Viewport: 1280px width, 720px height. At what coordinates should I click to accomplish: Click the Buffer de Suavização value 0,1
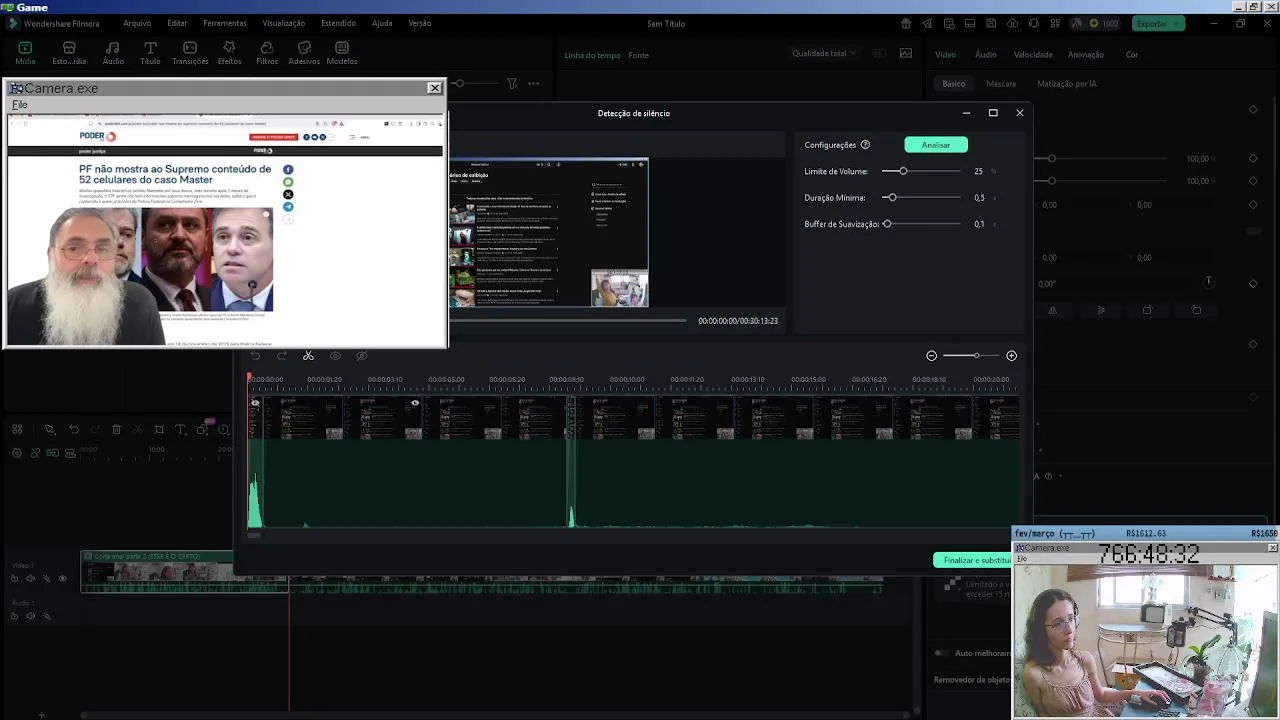(979, 224)
